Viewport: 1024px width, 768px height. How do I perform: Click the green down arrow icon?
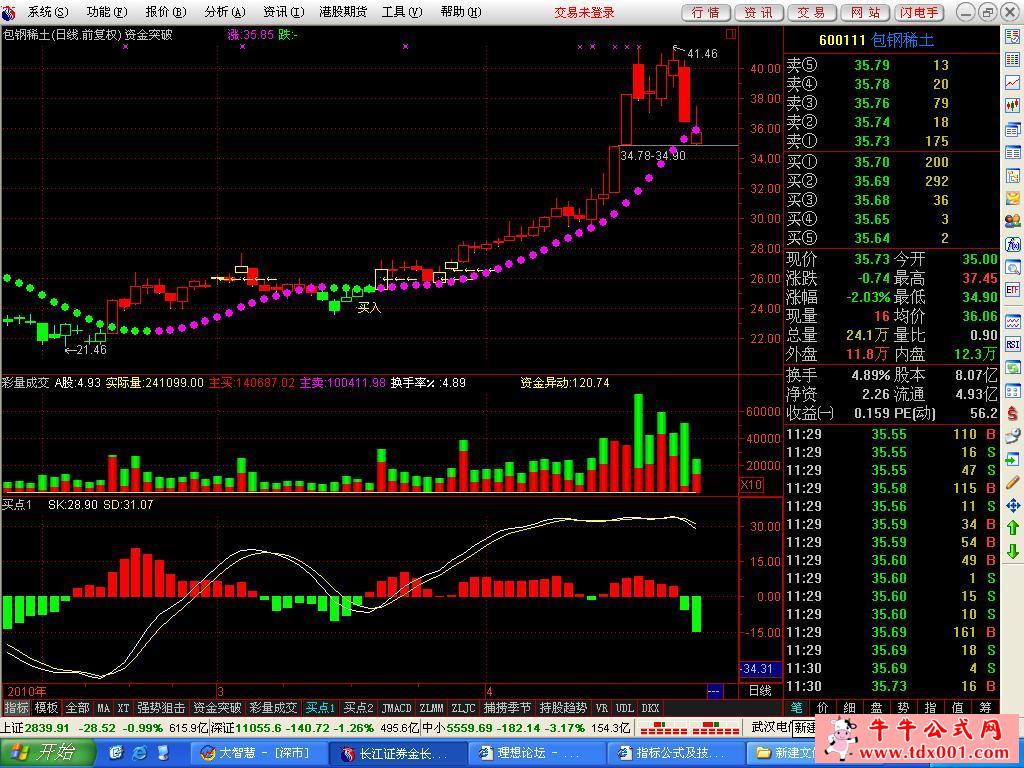pos(1012,551)
